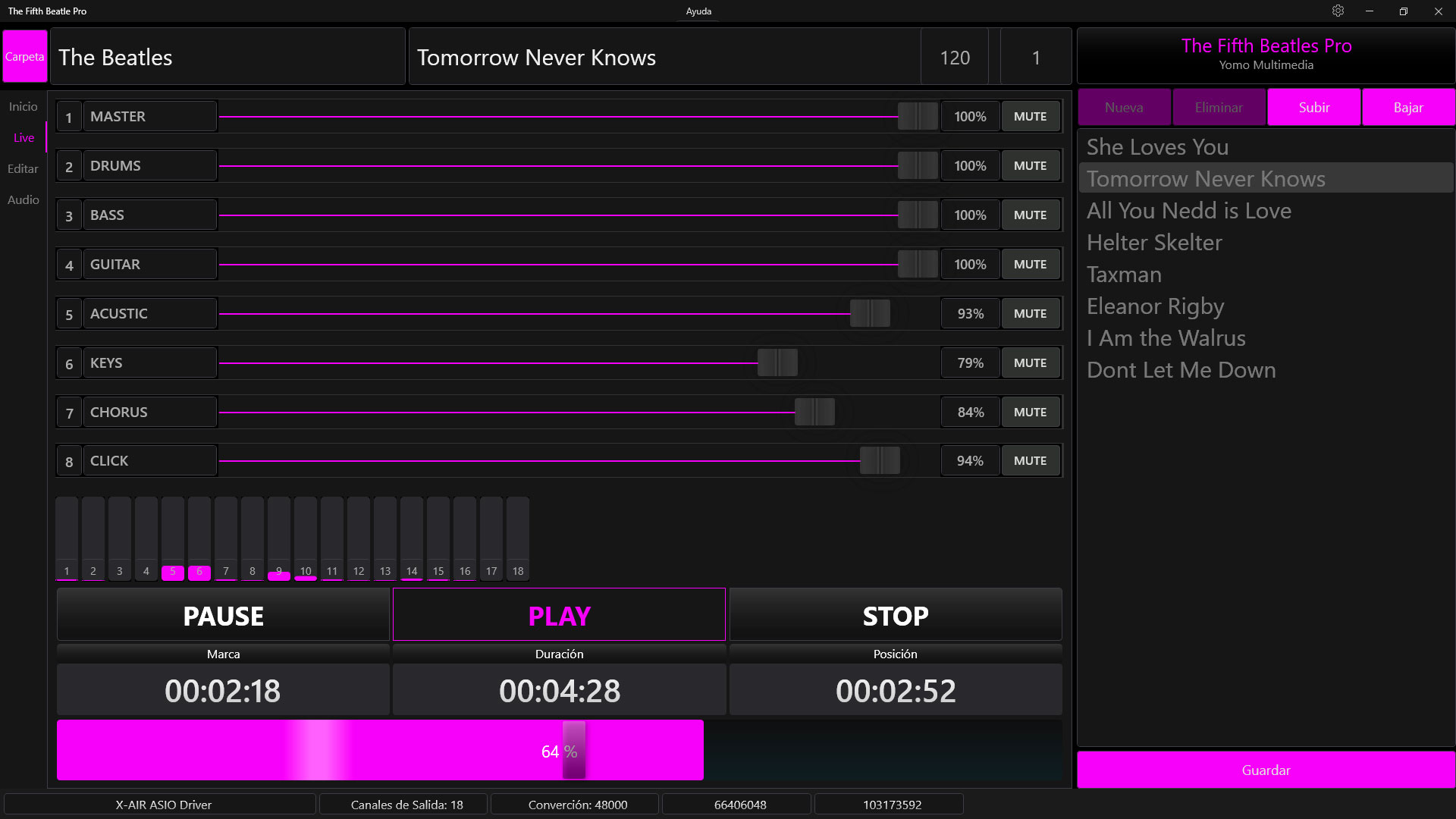This screenshot has height=819, width=1456.
Task: Switch to the Audio tab
Action: pos(23,200)
